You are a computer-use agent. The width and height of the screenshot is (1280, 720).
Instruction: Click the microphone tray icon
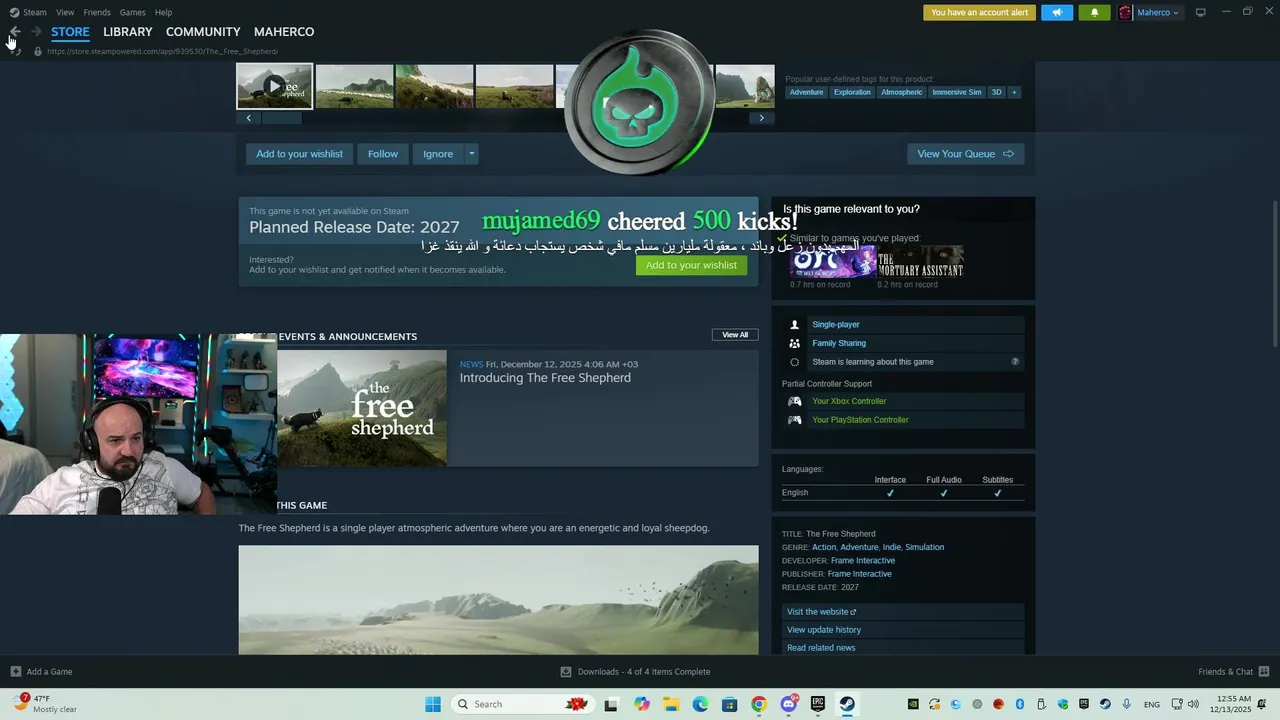(x=1127, y=704)
